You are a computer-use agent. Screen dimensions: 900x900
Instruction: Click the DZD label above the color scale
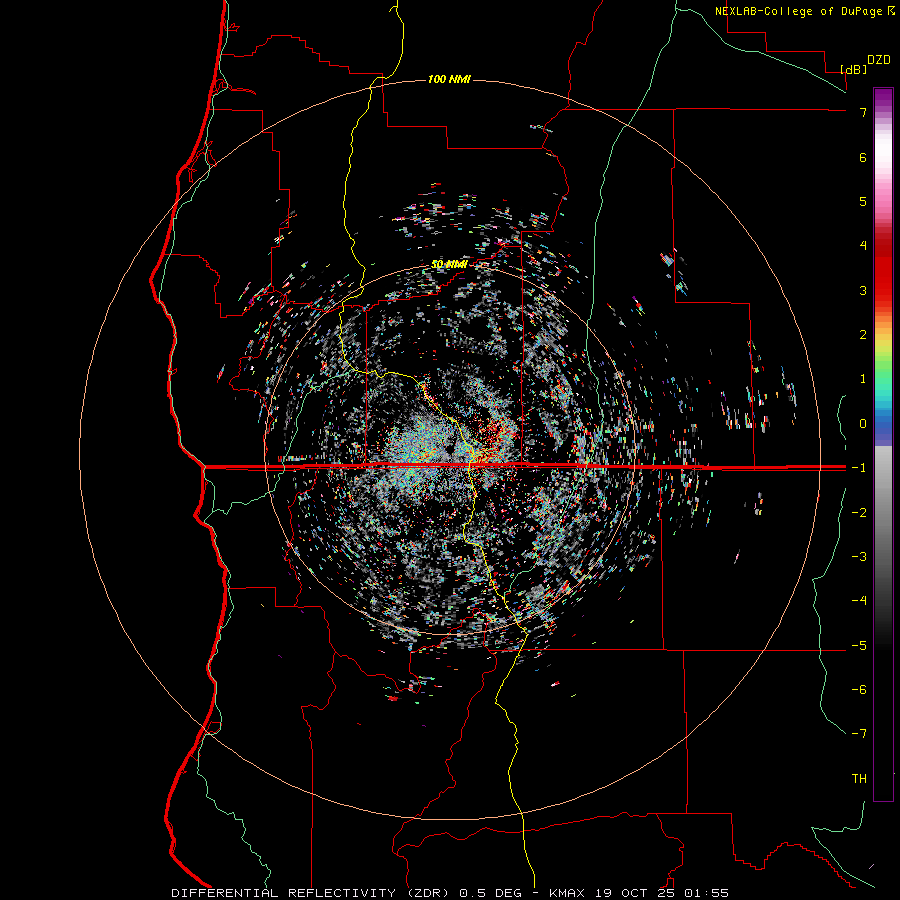879,60
